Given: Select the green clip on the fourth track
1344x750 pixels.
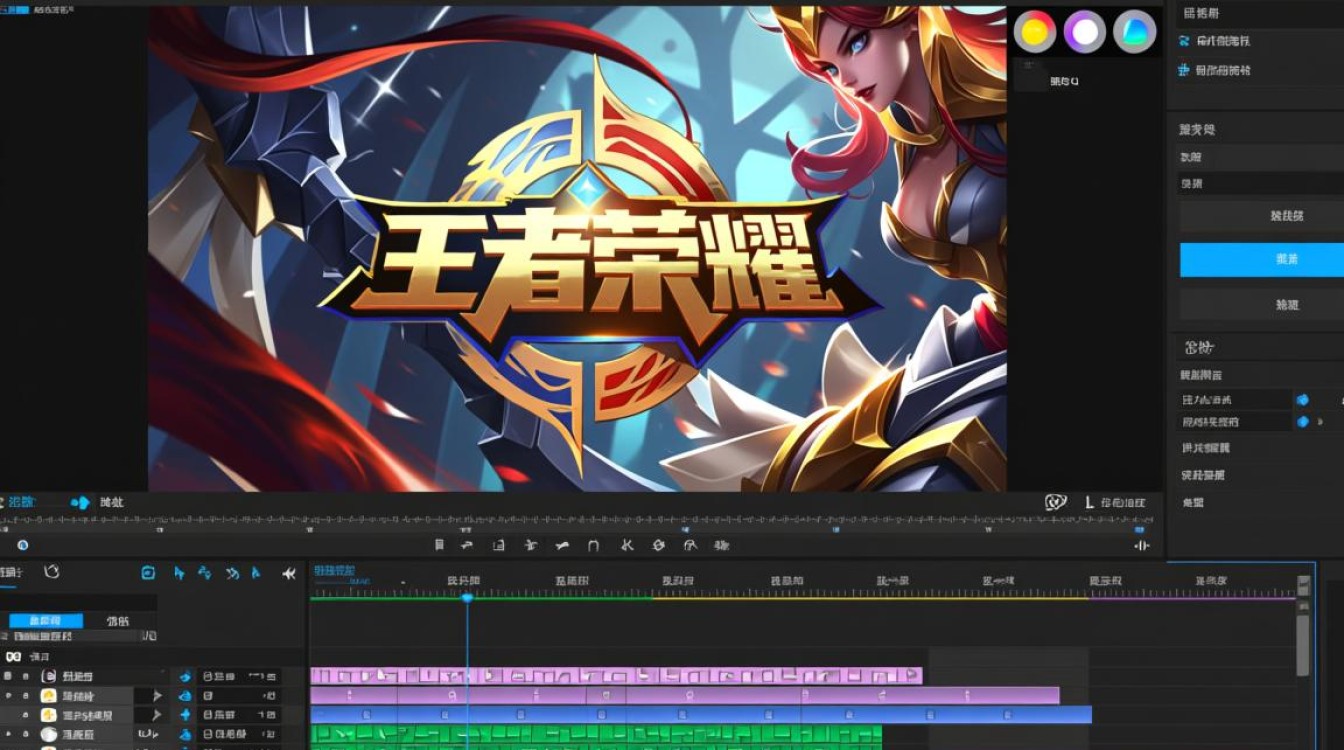Looking at the screenshot, I should (596, 735).
